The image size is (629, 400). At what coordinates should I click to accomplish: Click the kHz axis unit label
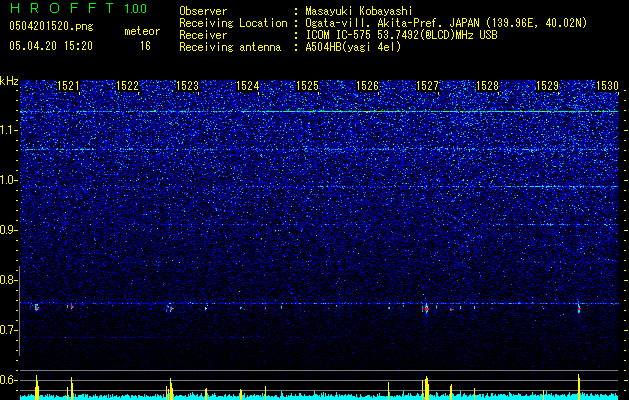click(9, 81)
